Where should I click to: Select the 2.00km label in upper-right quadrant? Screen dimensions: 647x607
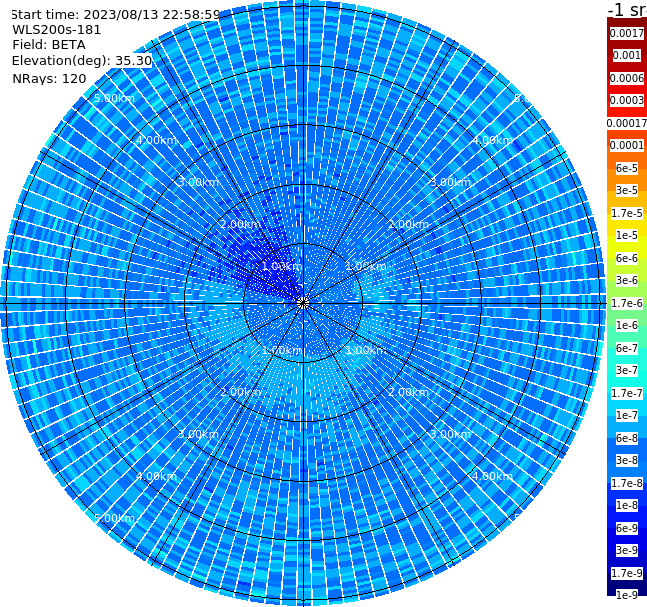tap(408, 224)
